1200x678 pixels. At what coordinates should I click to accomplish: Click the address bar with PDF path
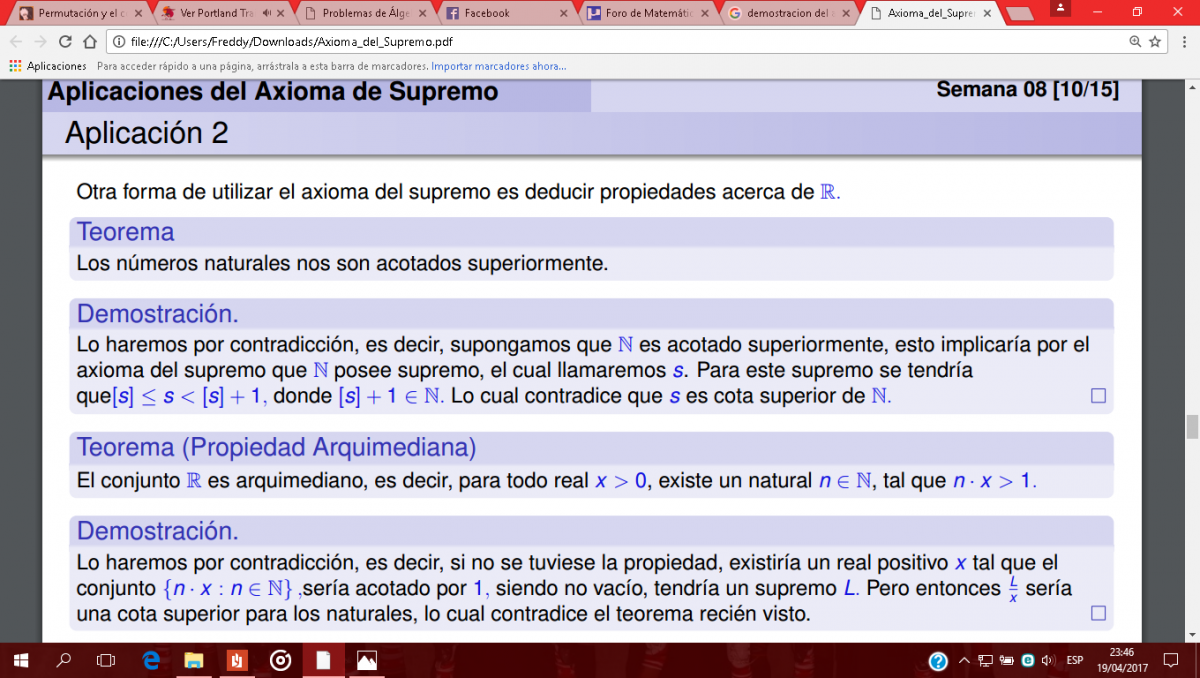click(x=600, y=42)
